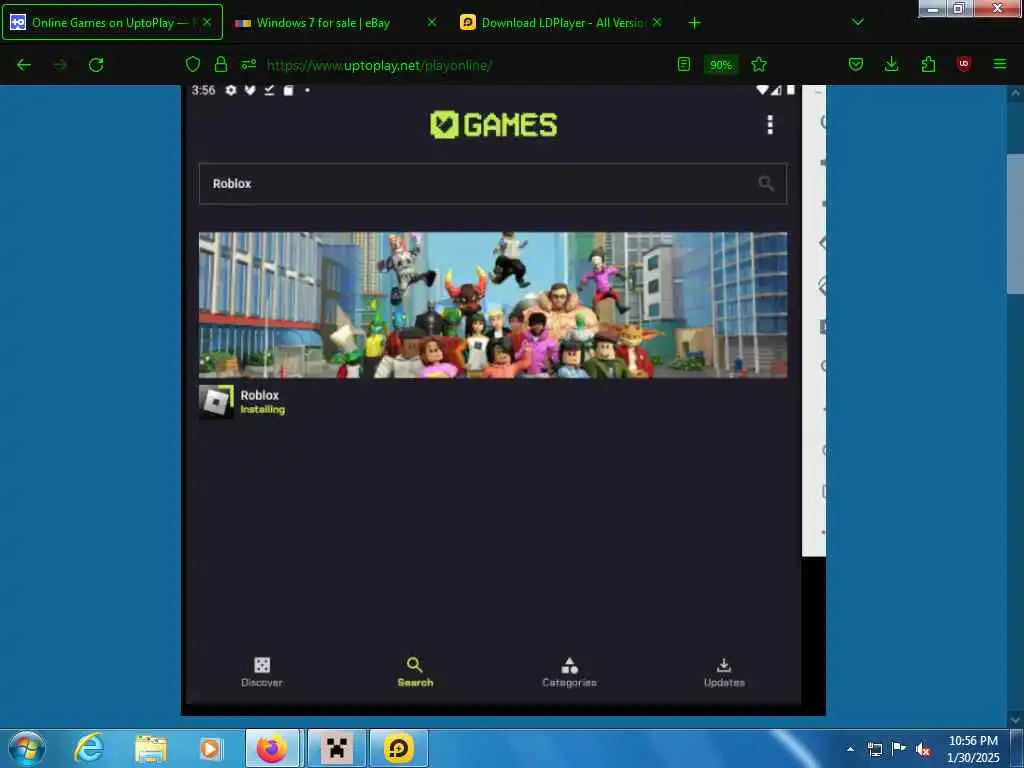Open the Pocket save icon
The width and height of the screenshot is (1024, 768).
pos(856,64)
